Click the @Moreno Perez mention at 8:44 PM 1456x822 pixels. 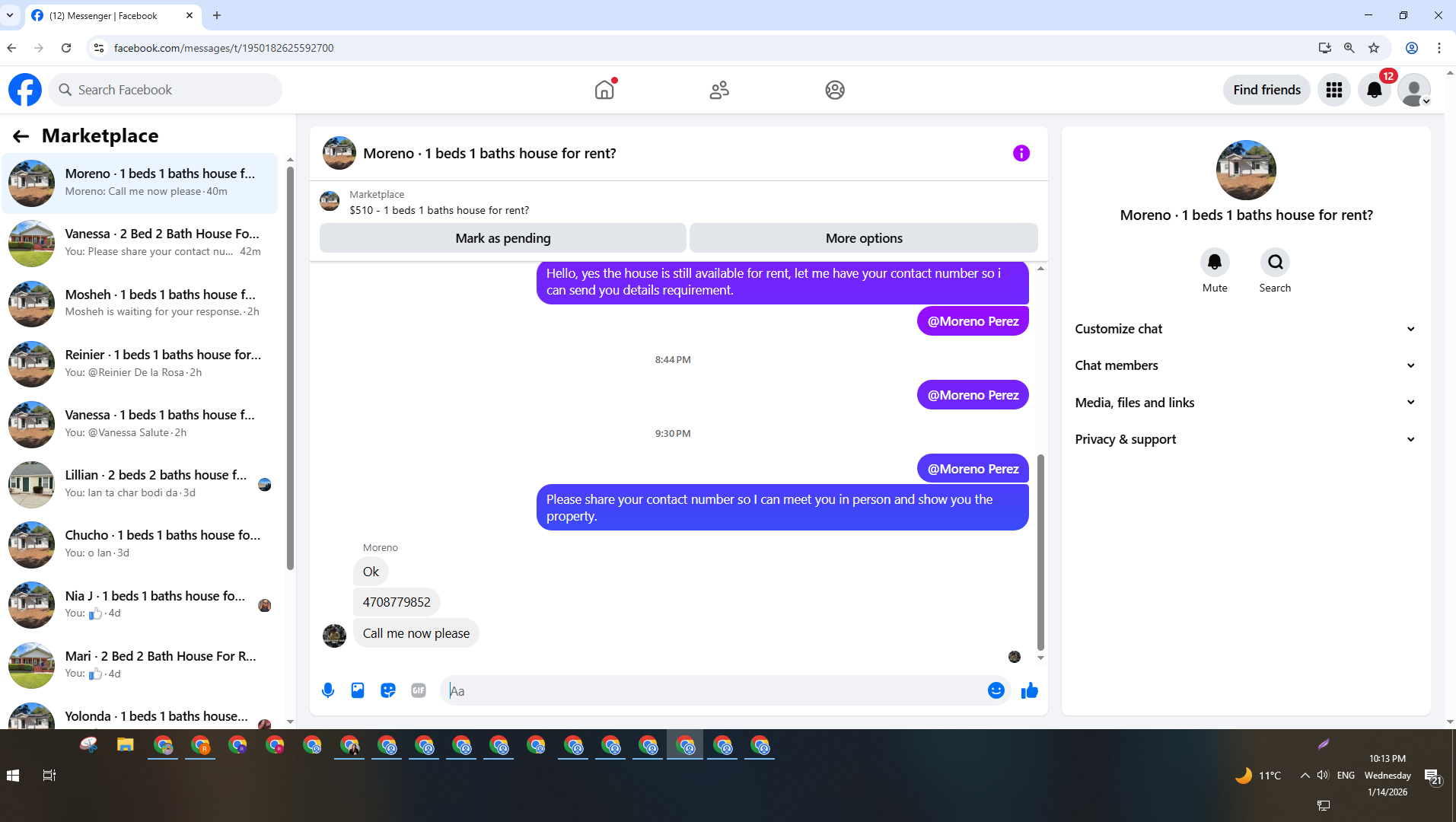[973, 396]
